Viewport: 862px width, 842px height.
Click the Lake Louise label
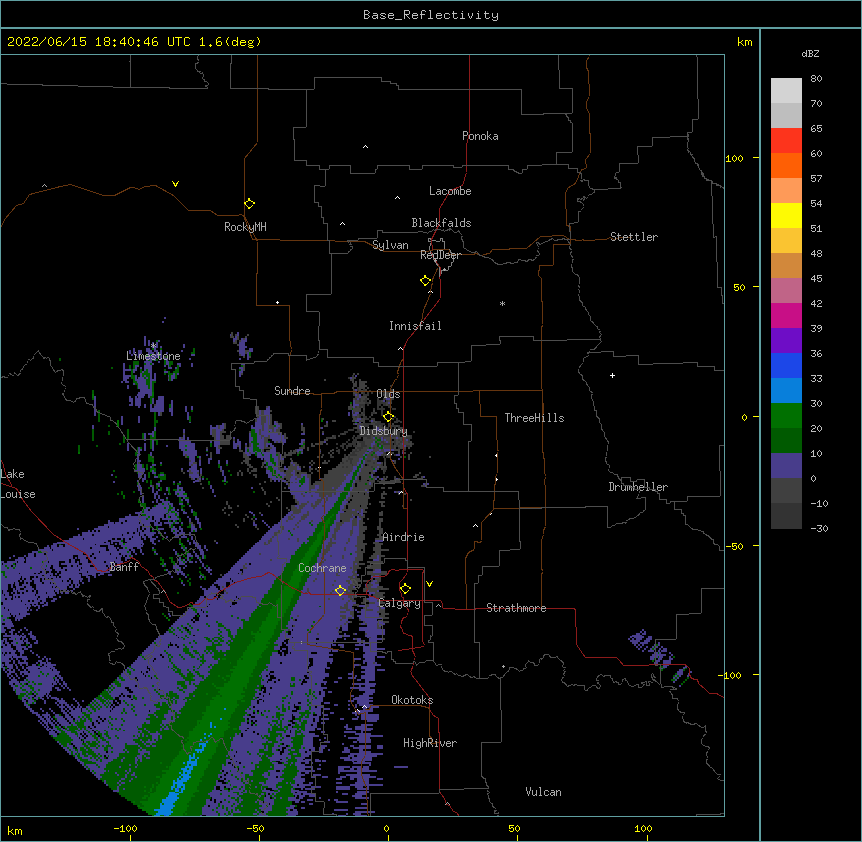(x=18, y=484)
